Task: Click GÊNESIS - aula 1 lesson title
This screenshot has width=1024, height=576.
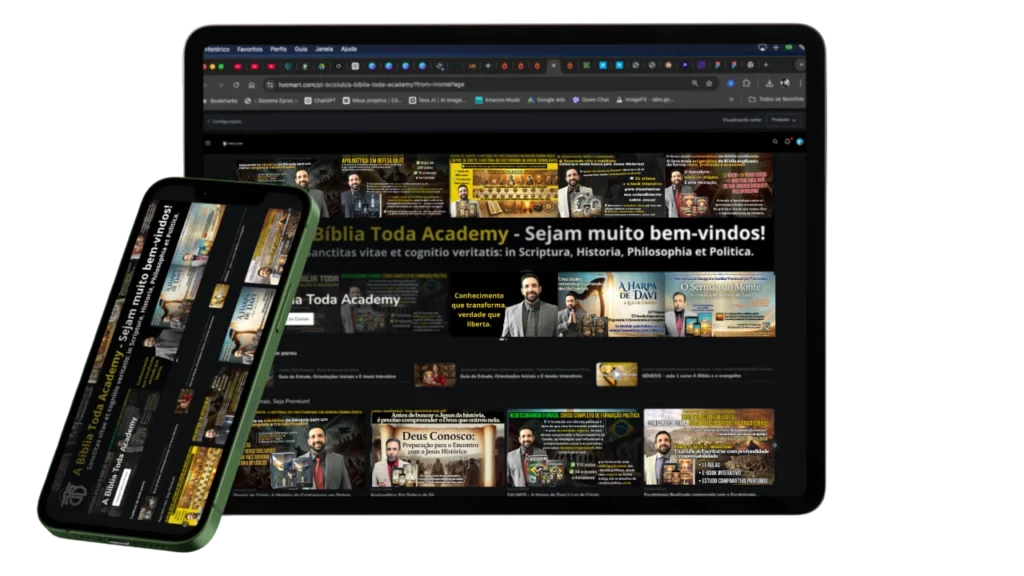Action: coord(692,376)
